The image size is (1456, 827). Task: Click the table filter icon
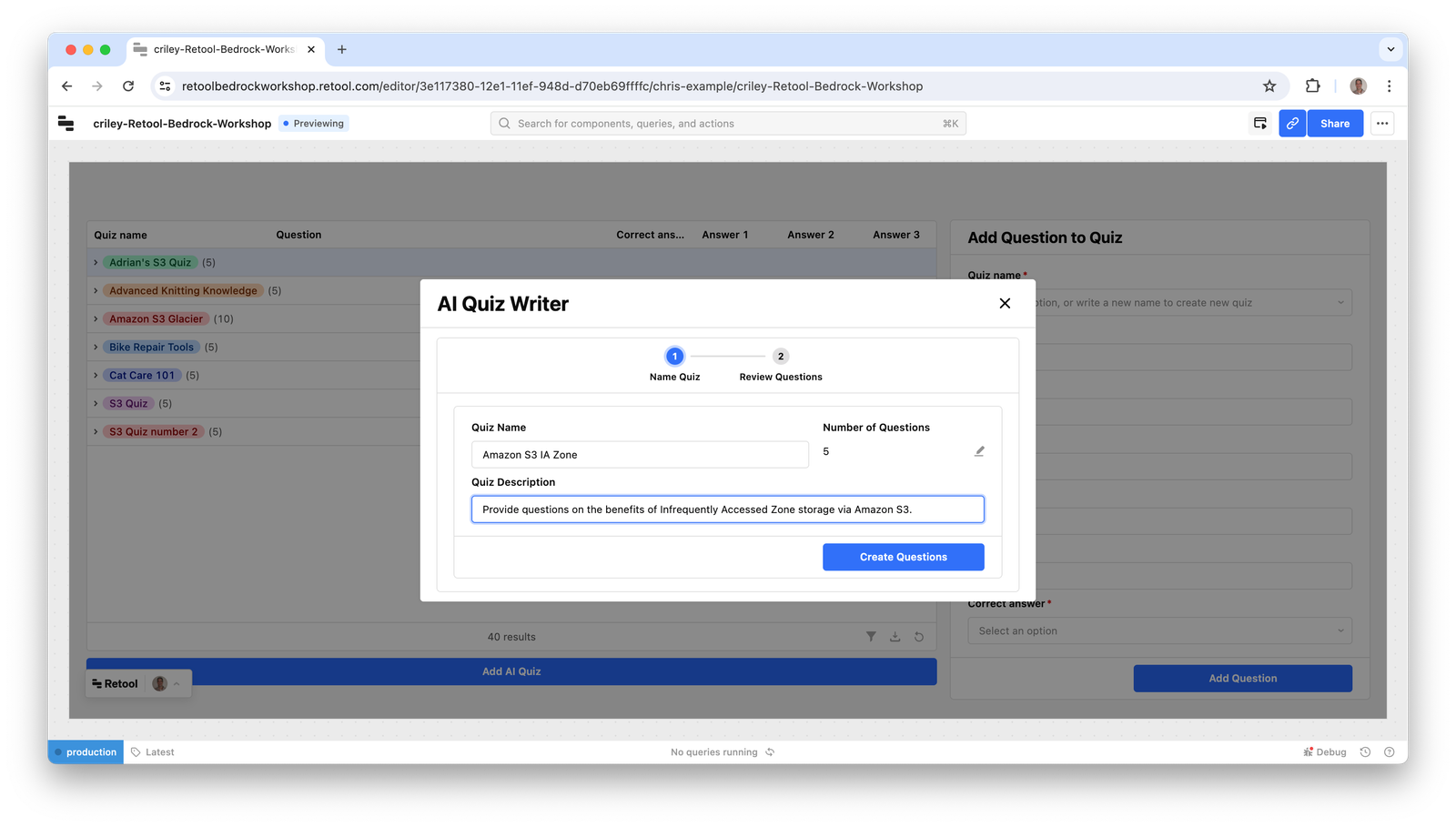(871, 637)
